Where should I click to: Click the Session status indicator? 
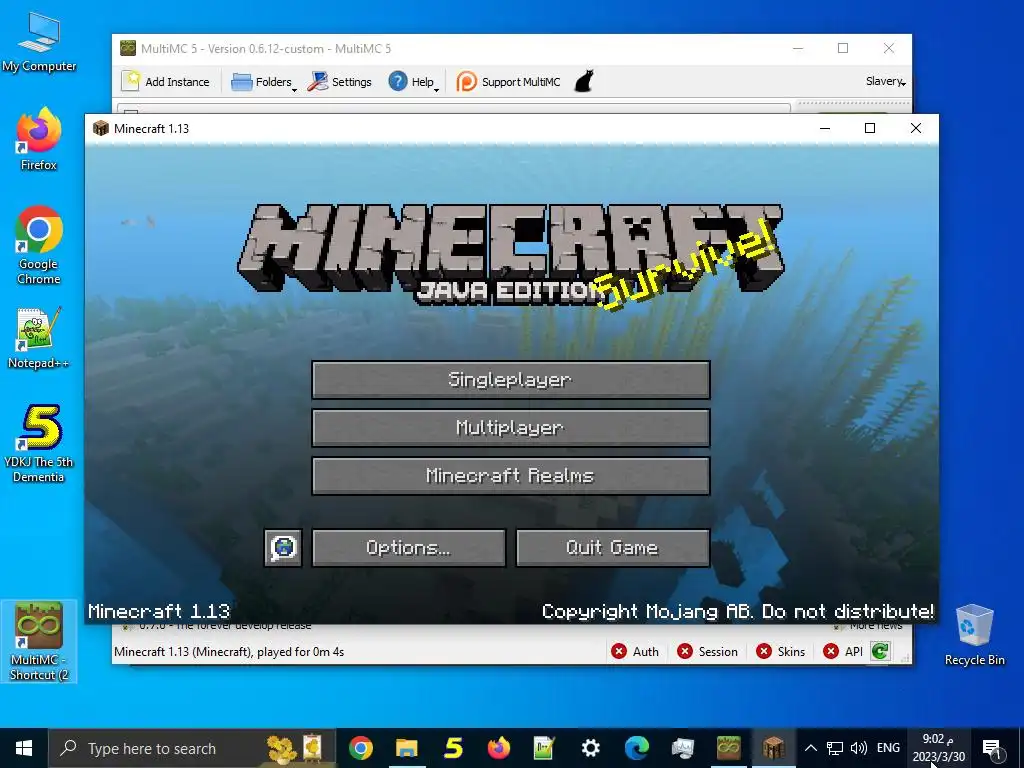pos(707,652)
